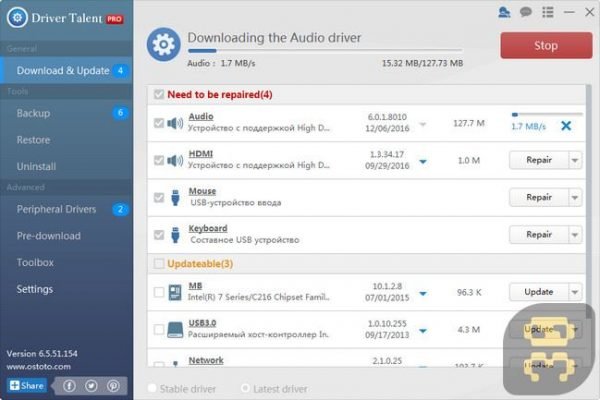Click the MB motherboard device icon
Screen dimensions: 600x400
coord(175,292)
